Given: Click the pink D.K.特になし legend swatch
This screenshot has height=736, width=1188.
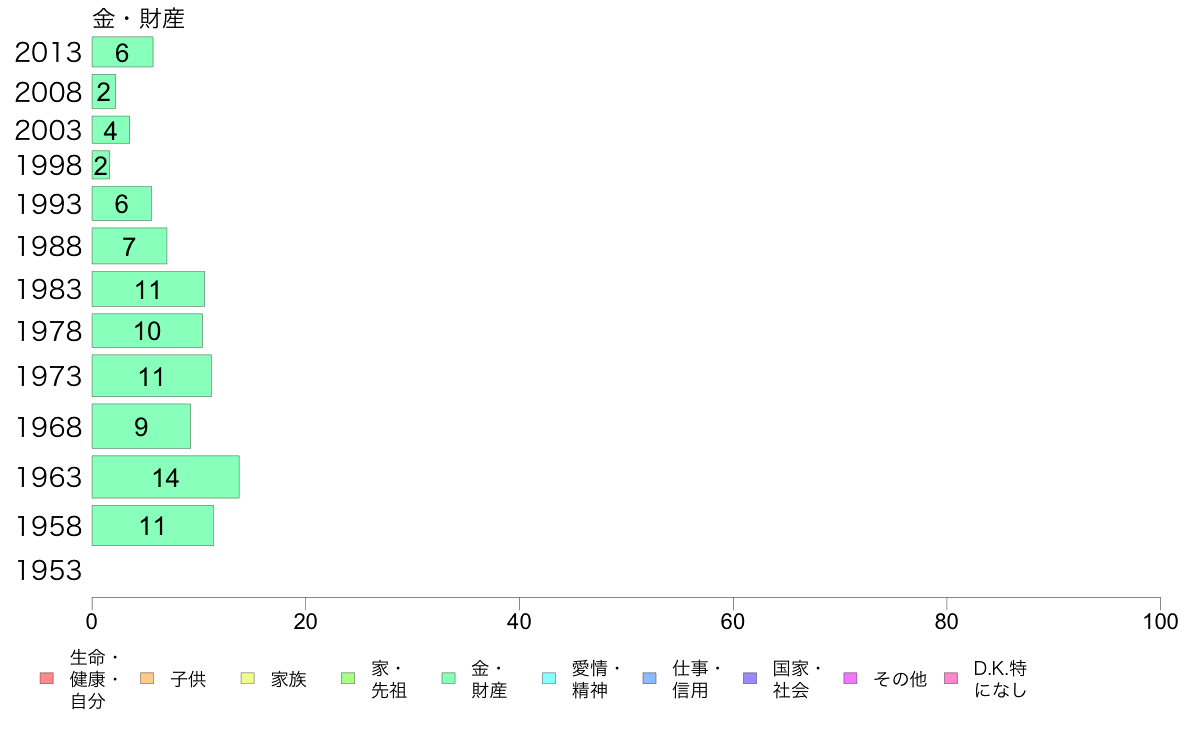Looking at the screenshot, I should click(x=951, y=678).
